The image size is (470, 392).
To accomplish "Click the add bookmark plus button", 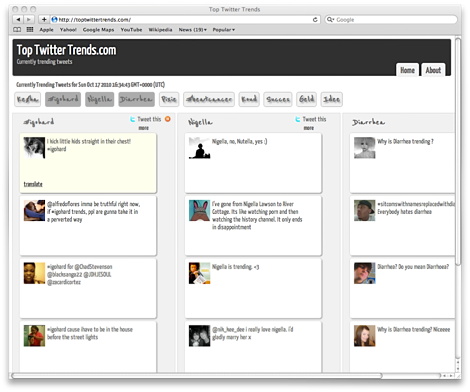I will pyautogui.click(x=44, y=20).
